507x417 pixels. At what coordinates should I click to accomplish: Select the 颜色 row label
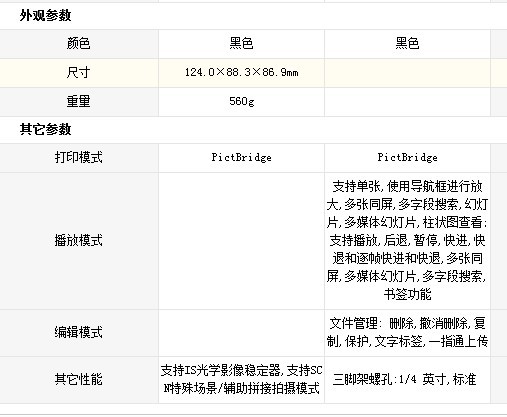click(x=78, y=43)
